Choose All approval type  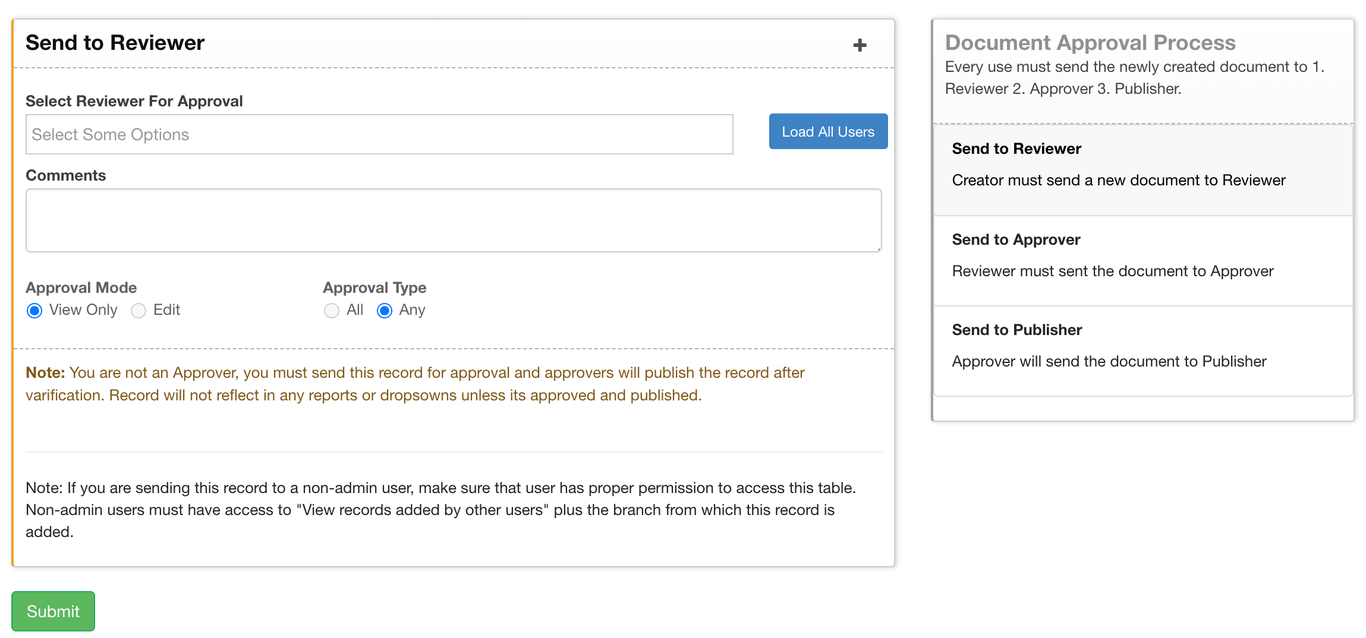(x=332, y=311)
